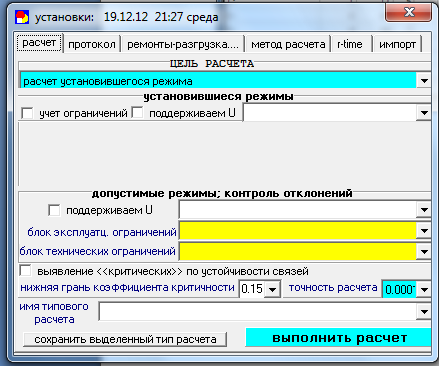Click the yellow блок технических ограничений field

298,252
